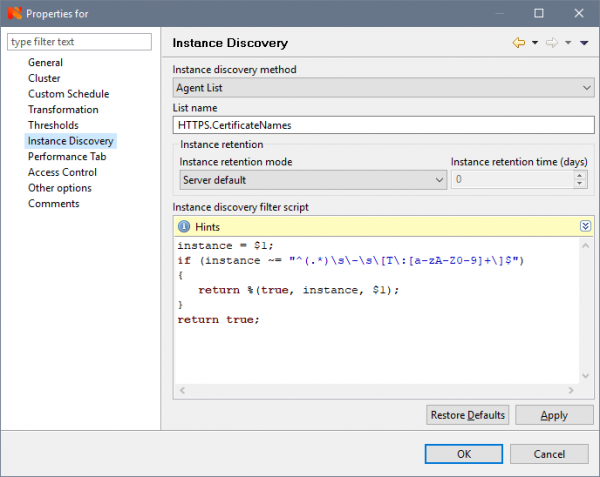This screenshot has height=477, width=600.
Task: Click the Apply button
Action: click(553, 415)
